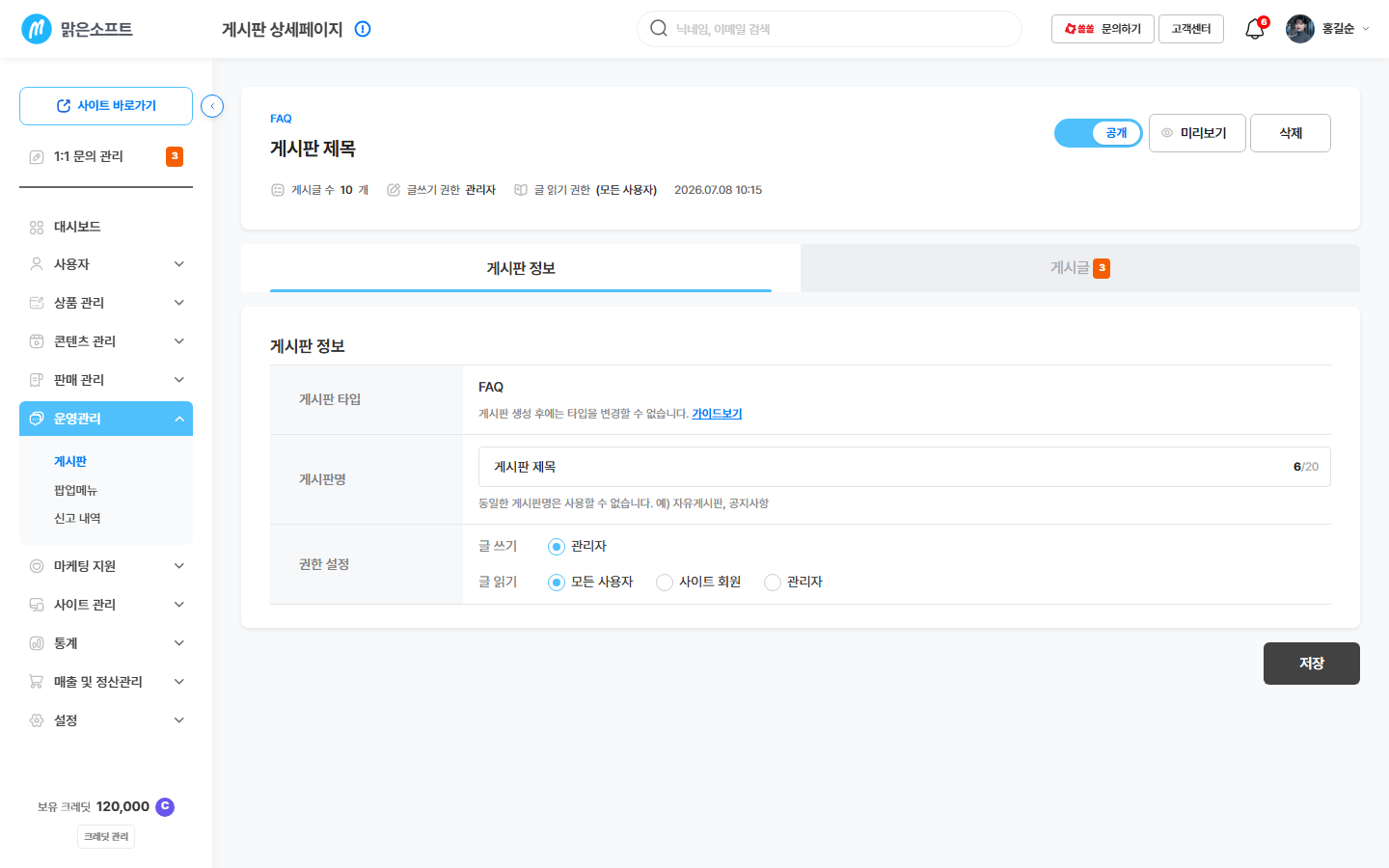Click the 운영관리 icon
The image size is (1389, 868).
click(37, 419)
